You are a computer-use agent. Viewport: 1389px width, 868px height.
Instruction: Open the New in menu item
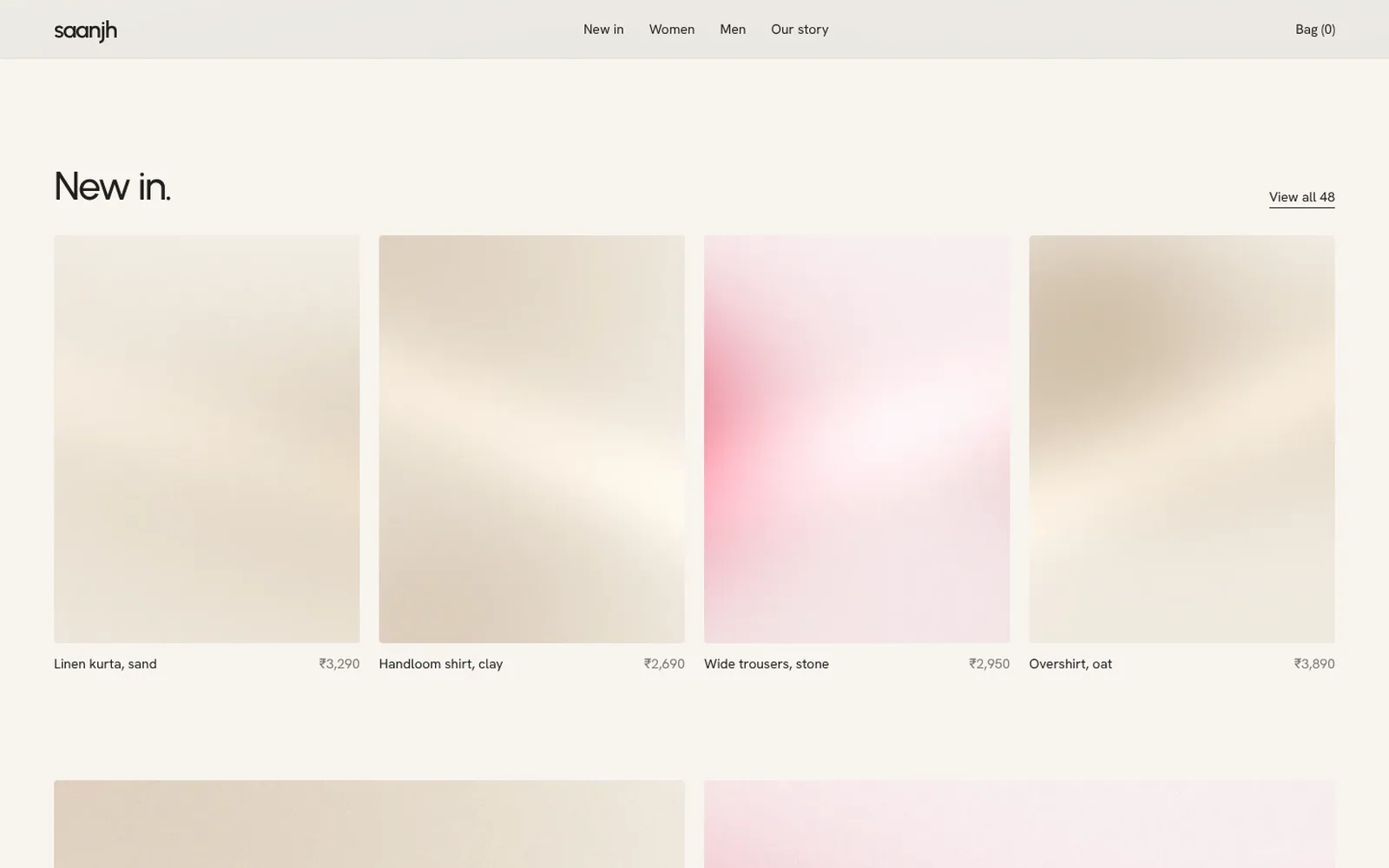[603, 30]
